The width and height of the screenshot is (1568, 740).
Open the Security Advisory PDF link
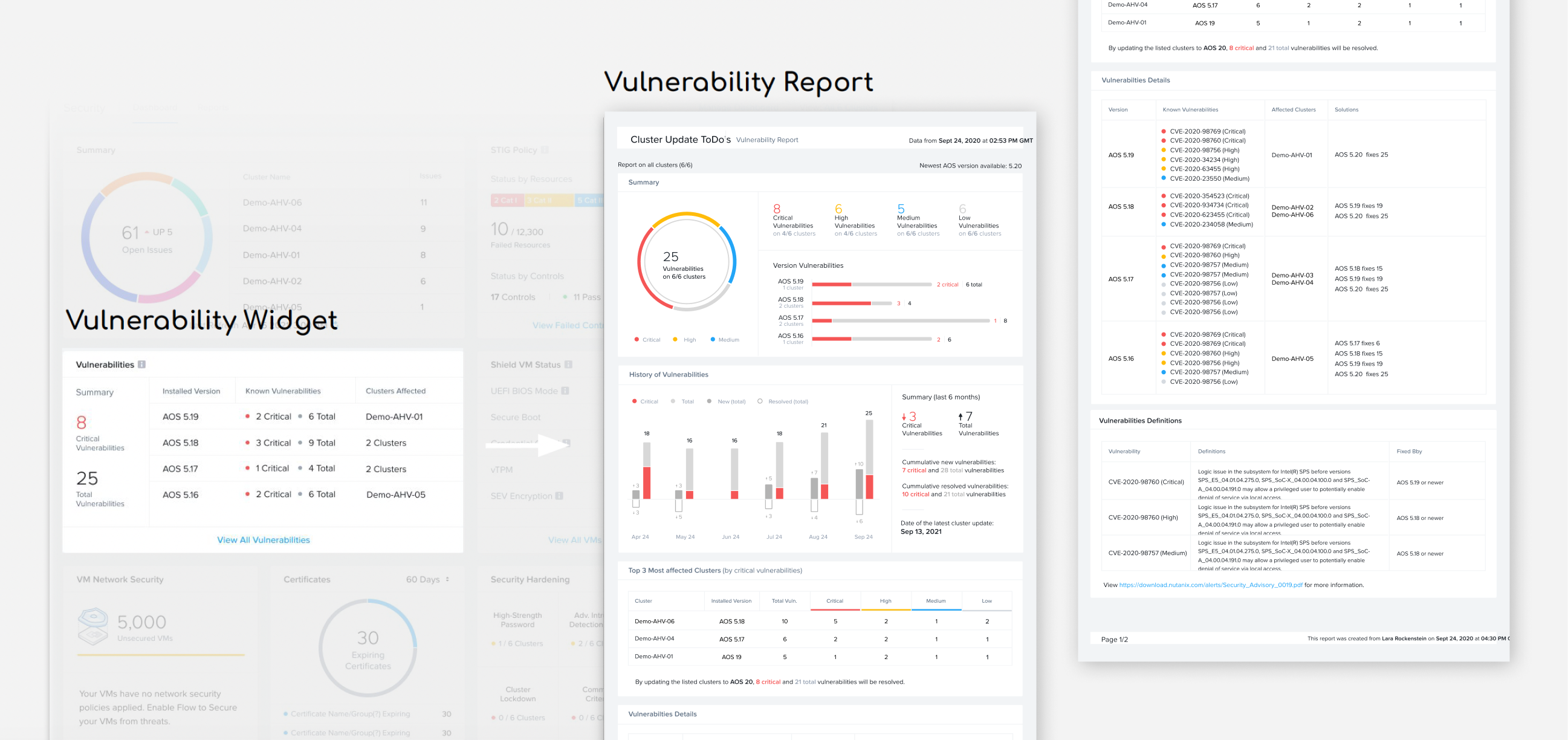click(x=1211, y=585)
